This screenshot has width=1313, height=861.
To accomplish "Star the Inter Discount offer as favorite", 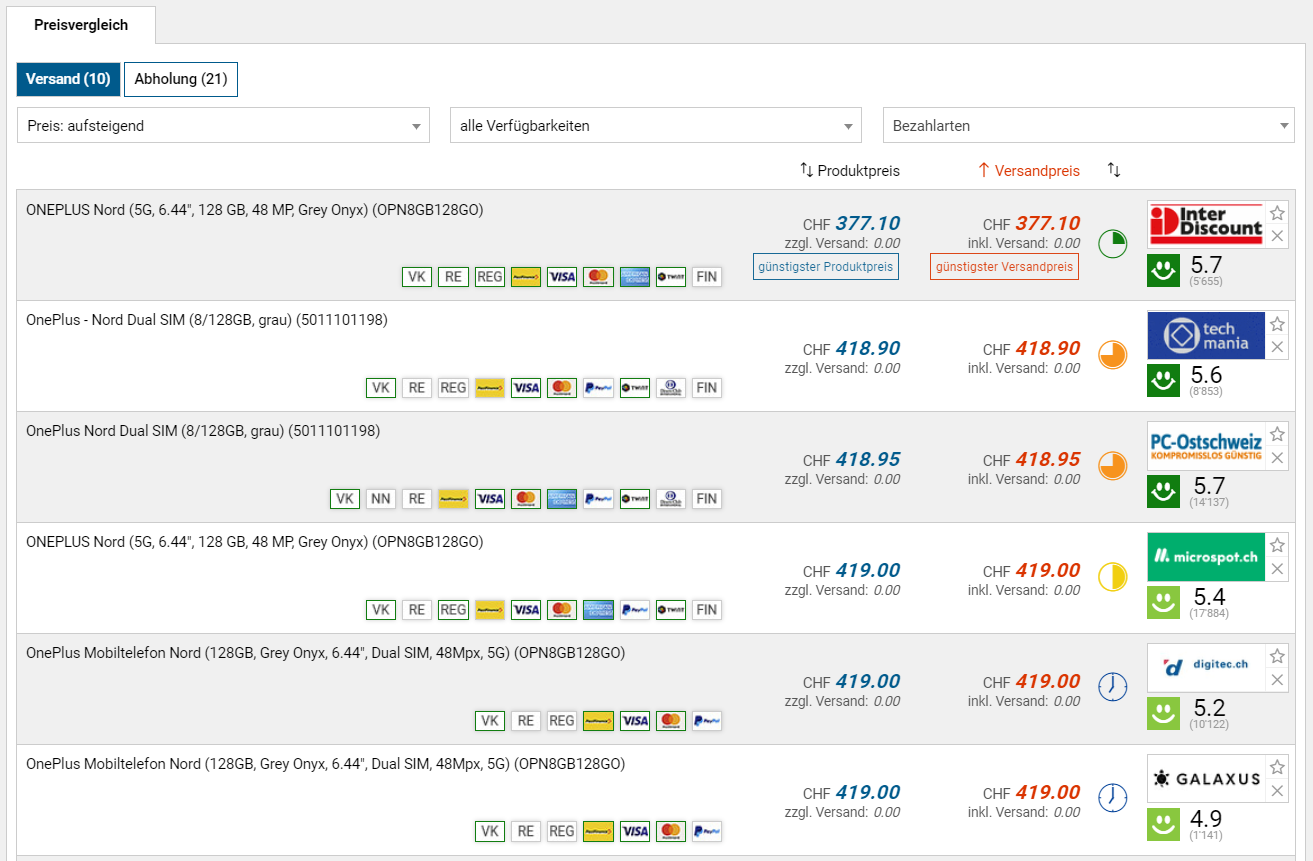I will pyautogui.click(x=1277, y=213).
